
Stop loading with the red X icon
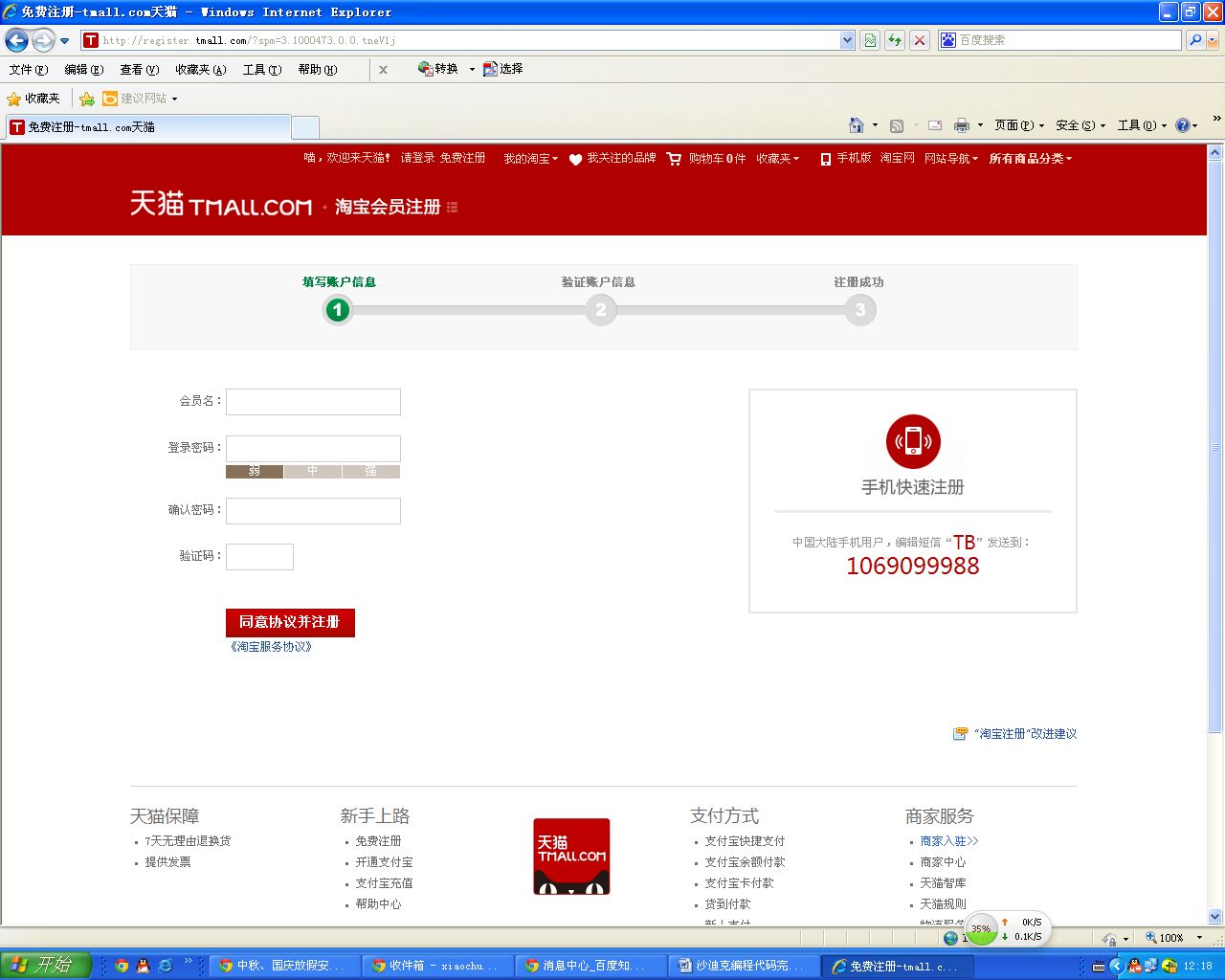(920, 40)
